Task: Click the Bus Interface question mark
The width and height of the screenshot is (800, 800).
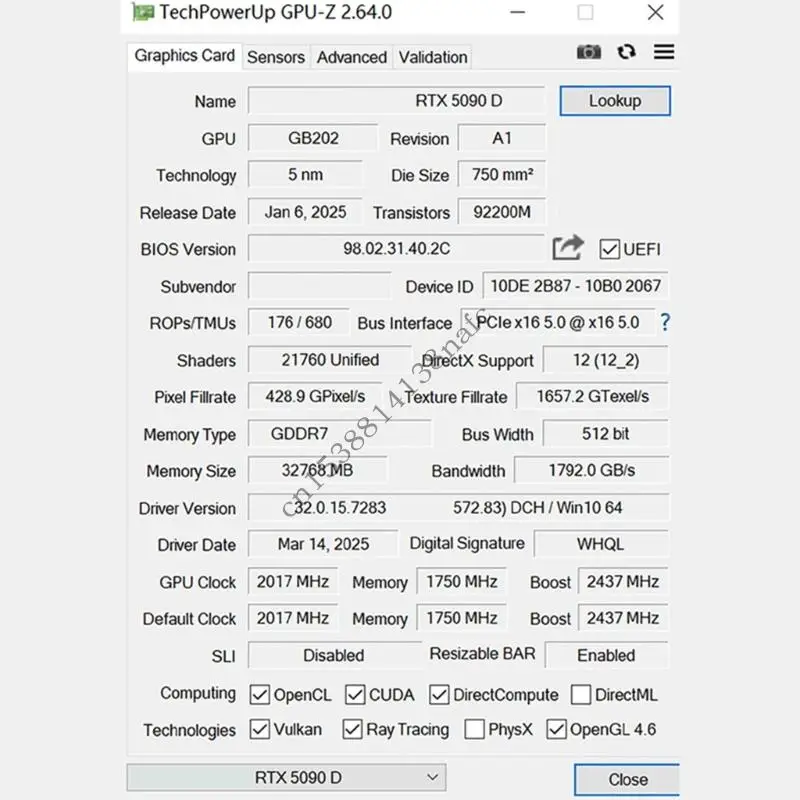Action: coord(665,322)
